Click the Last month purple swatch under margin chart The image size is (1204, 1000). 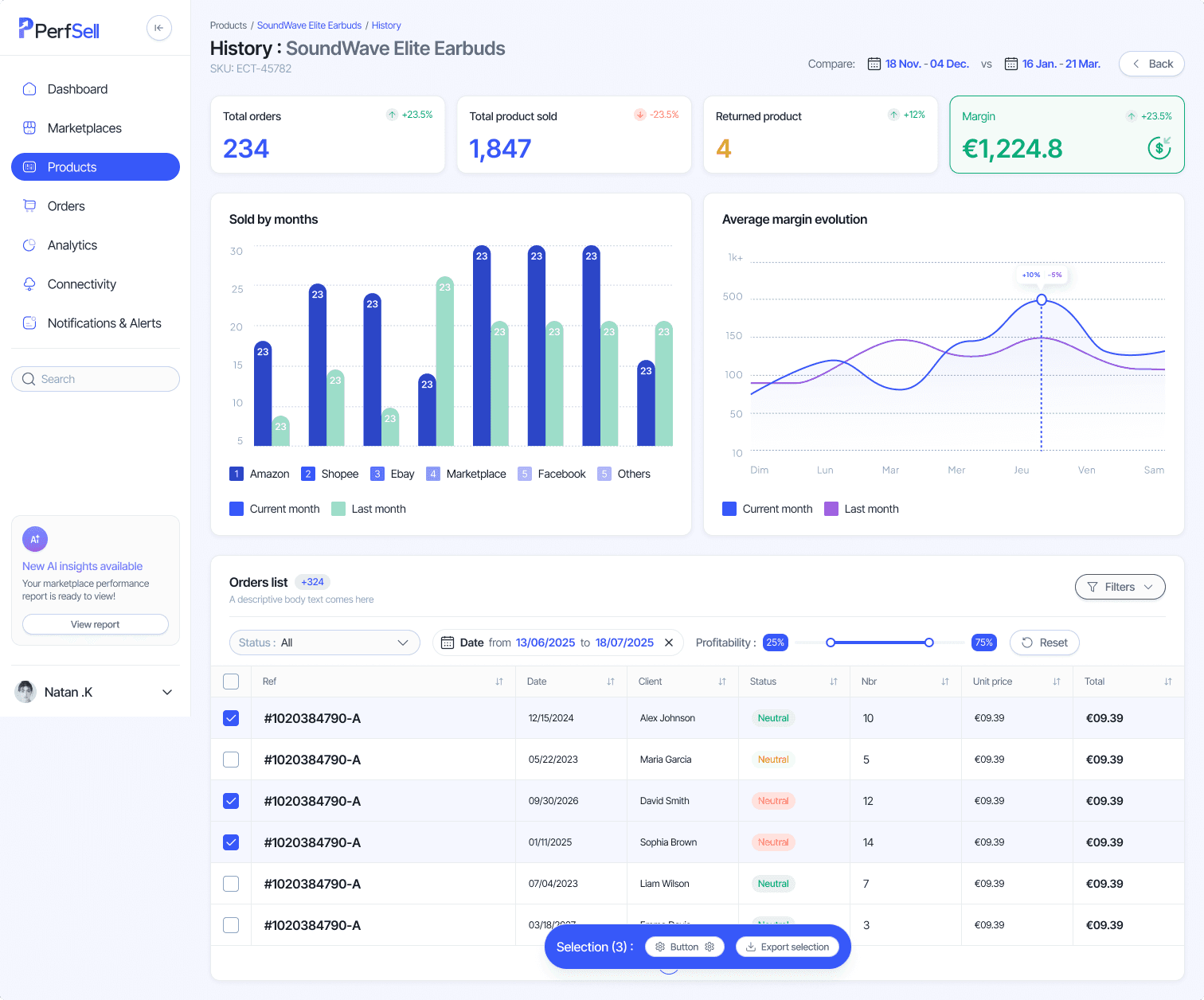coord(831,509)
